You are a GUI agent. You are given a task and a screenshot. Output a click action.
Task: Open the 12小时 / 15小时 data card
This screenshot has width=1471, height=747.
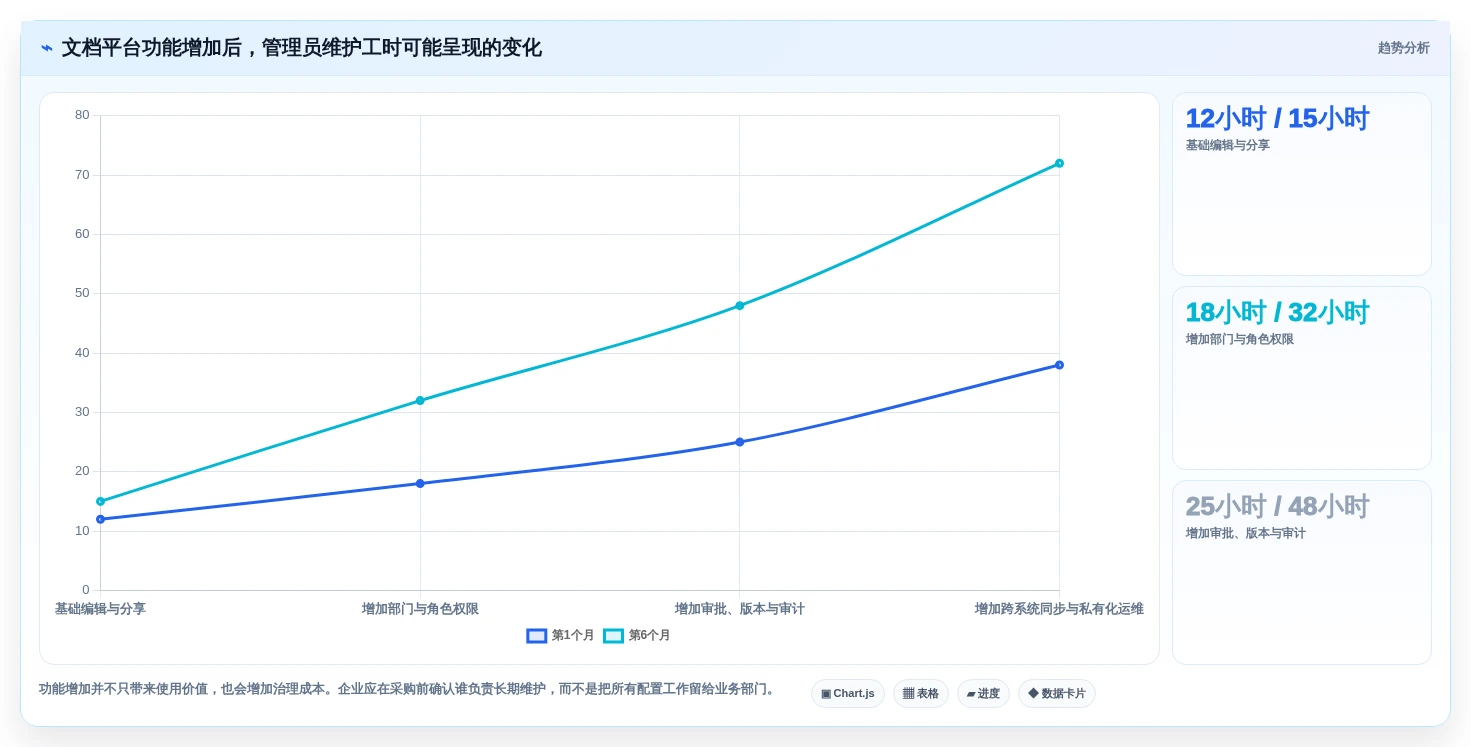(1301, 184)
